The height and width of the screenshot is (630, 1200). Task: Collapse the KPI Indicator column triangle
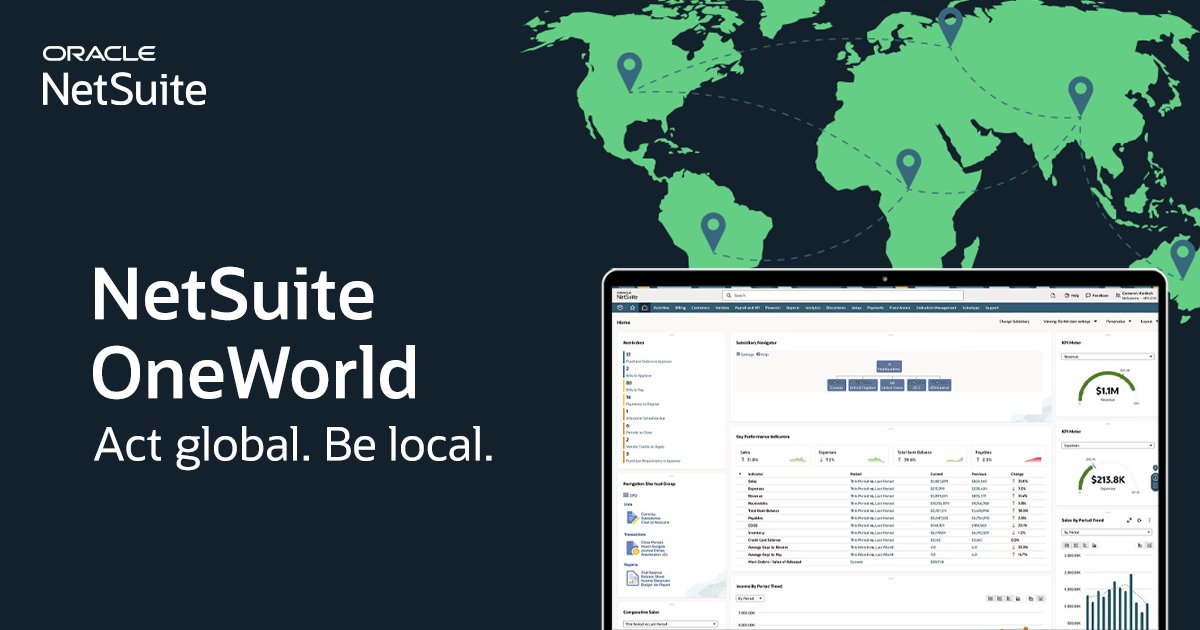tap(741, 473)
